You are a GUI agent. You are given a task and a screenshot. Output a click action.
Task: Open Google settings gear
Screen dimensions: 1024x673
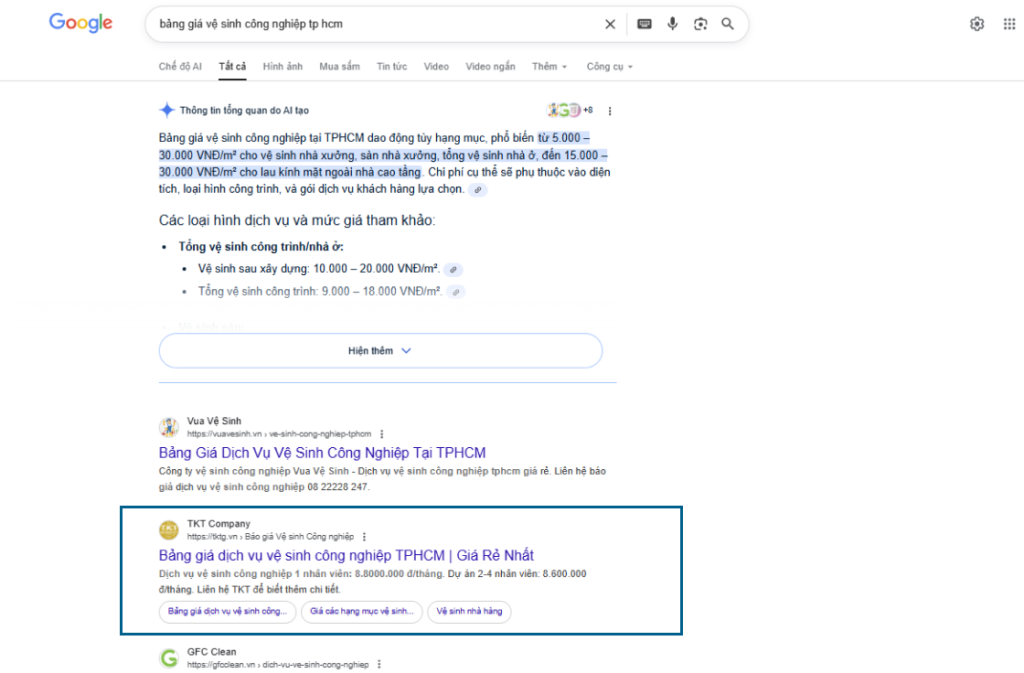point(977,24)
